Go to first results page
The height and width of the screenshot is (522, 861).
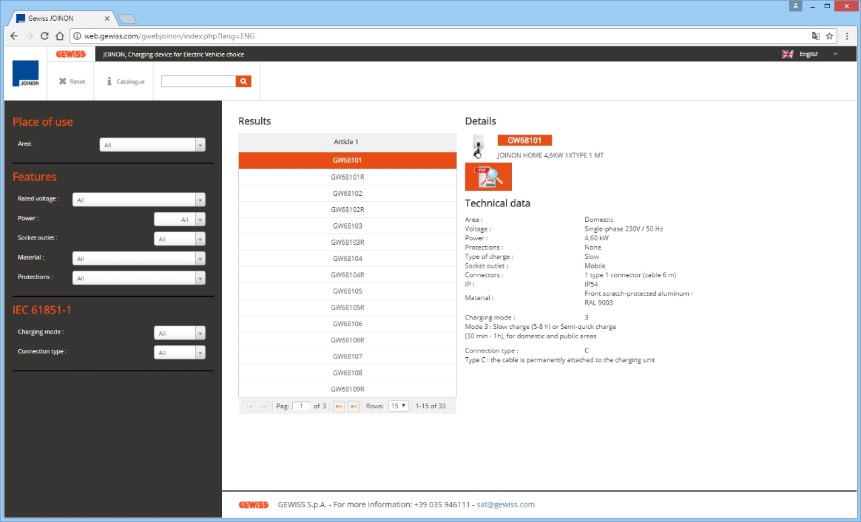[x=249, y=406]
